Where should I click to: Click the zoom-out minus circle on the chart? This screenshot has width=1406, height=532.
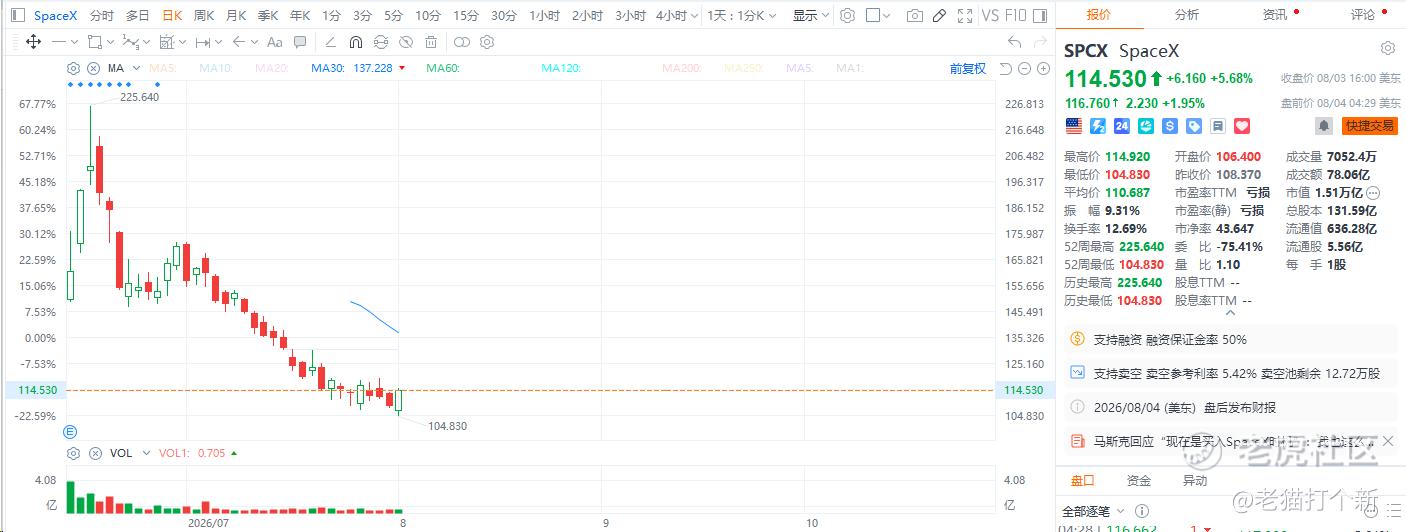[x=1025, y=68]
